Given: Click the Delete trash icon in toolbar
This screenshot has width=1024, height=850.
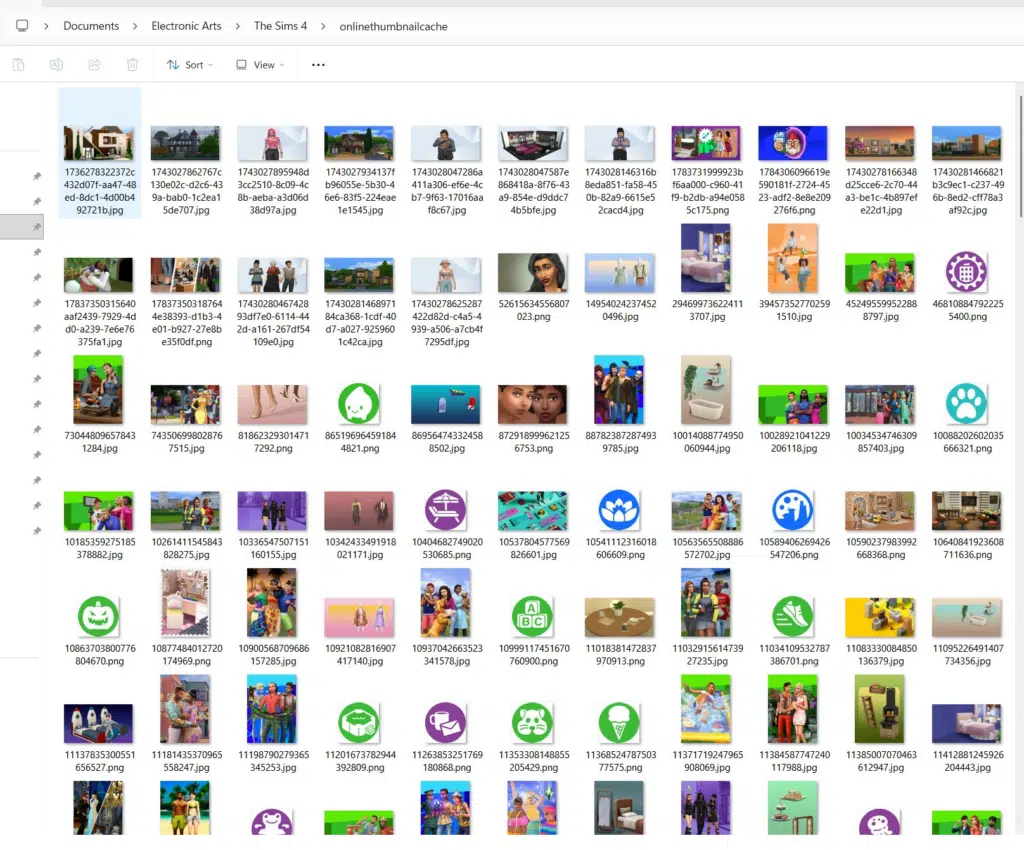Looking at the screenshot, I should point(133,65).
